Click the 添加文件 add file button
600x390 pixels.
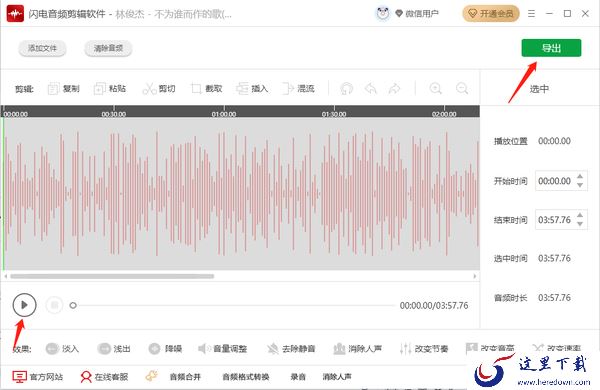tap(42, 48)
